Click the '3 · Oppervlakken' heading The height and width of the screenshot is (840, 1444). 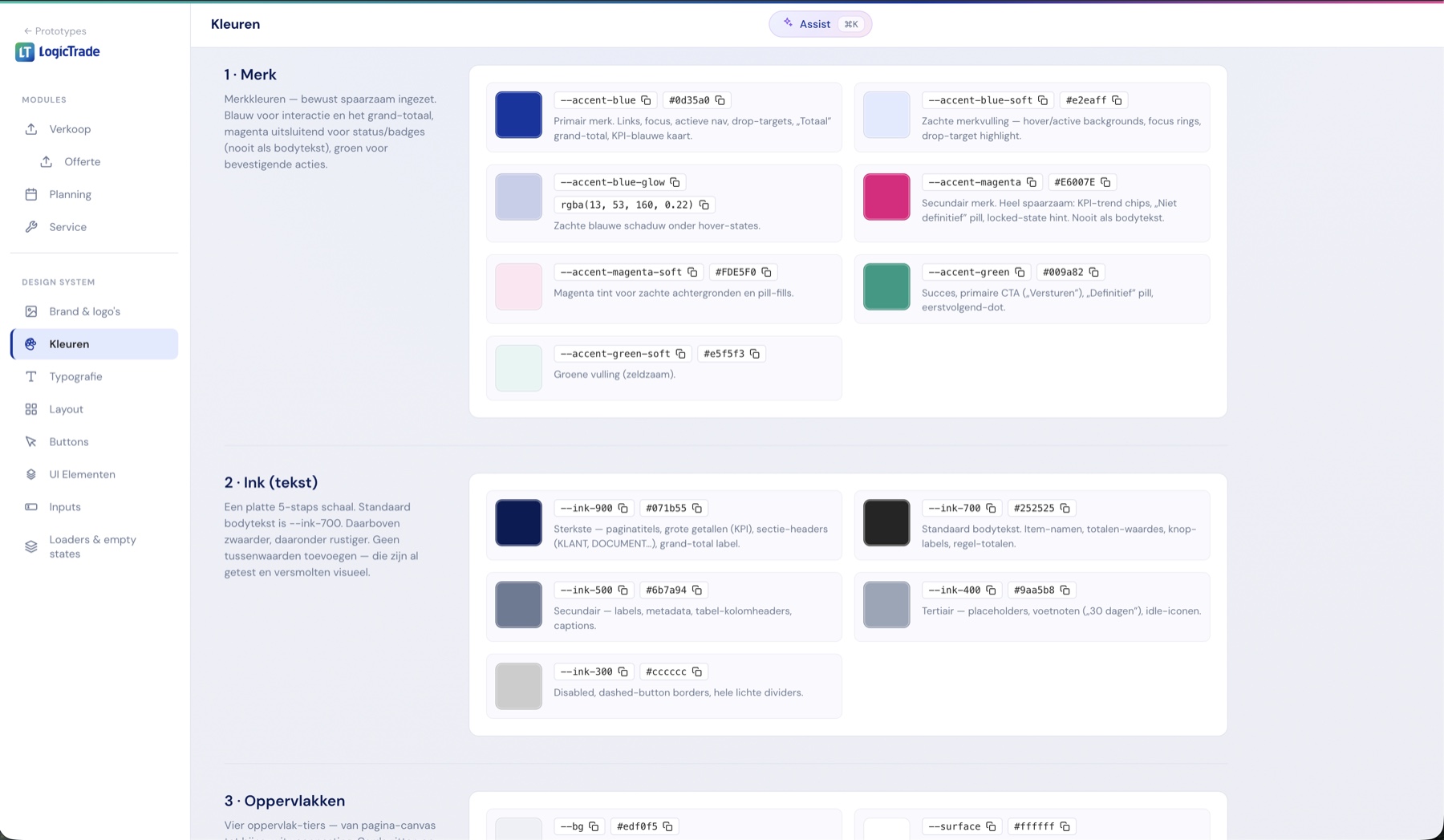coord(285,801)
